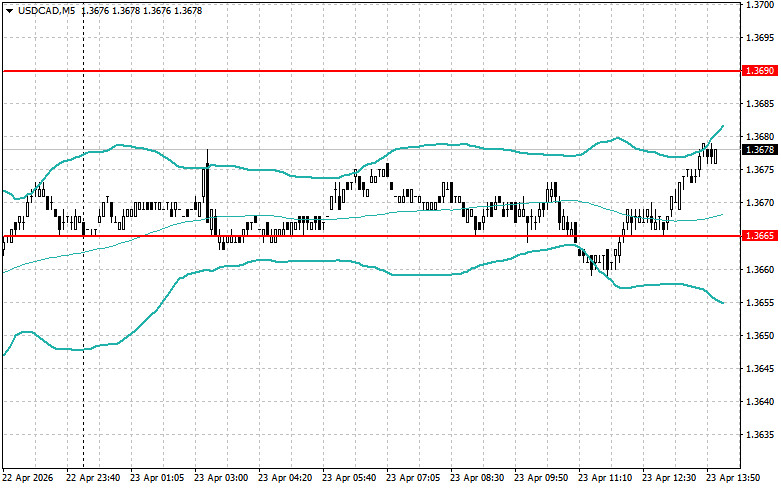Click the current price 1.3678 label

[x=760, y=149]
